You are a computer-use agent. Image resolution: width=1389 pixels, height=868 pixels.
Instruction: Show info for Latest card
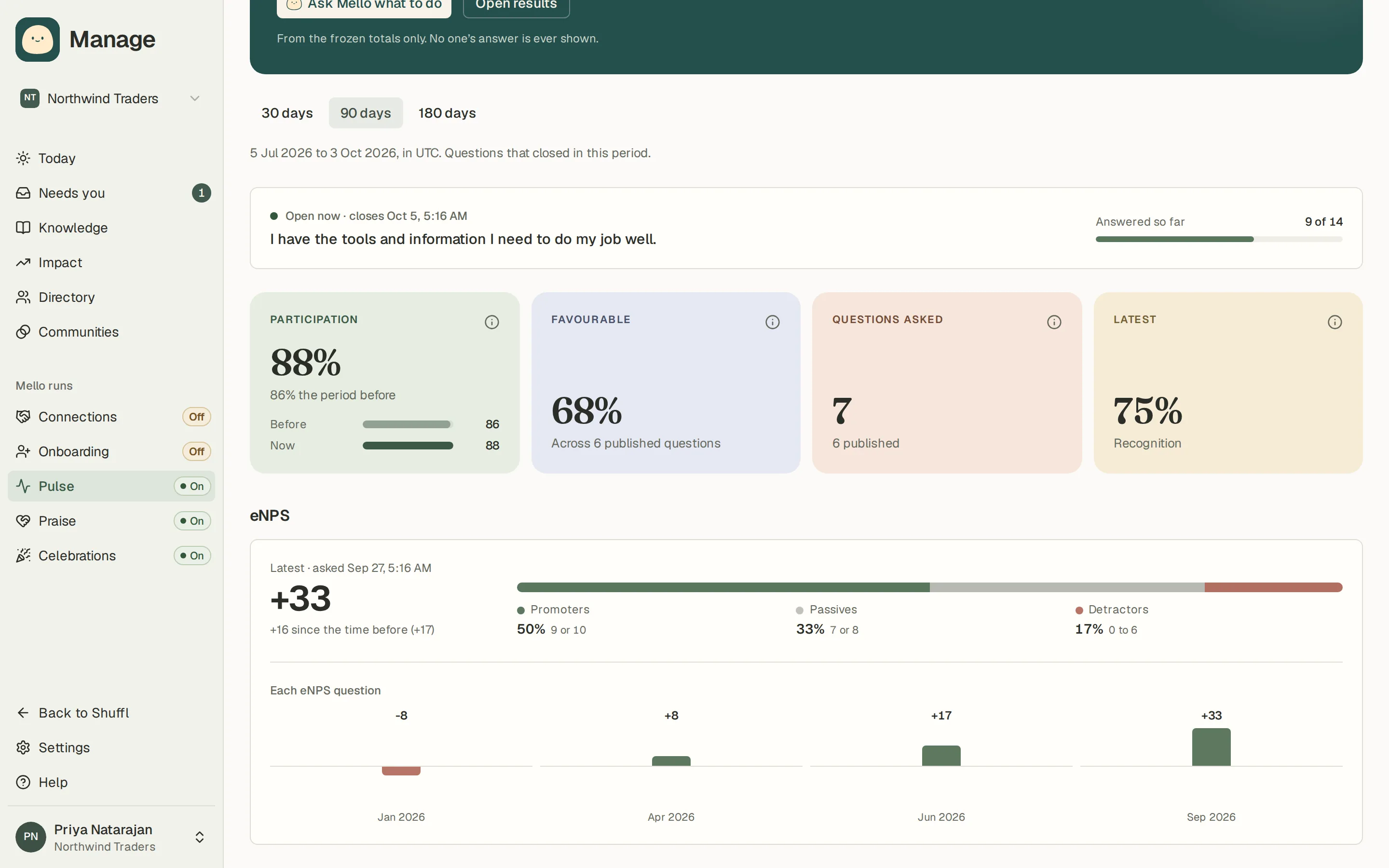[x=1335, y=322]
